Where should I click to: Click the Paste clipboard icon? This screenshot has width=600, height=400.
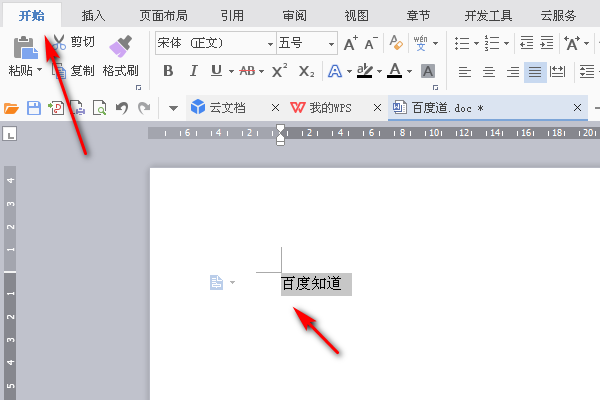(25, 47)
